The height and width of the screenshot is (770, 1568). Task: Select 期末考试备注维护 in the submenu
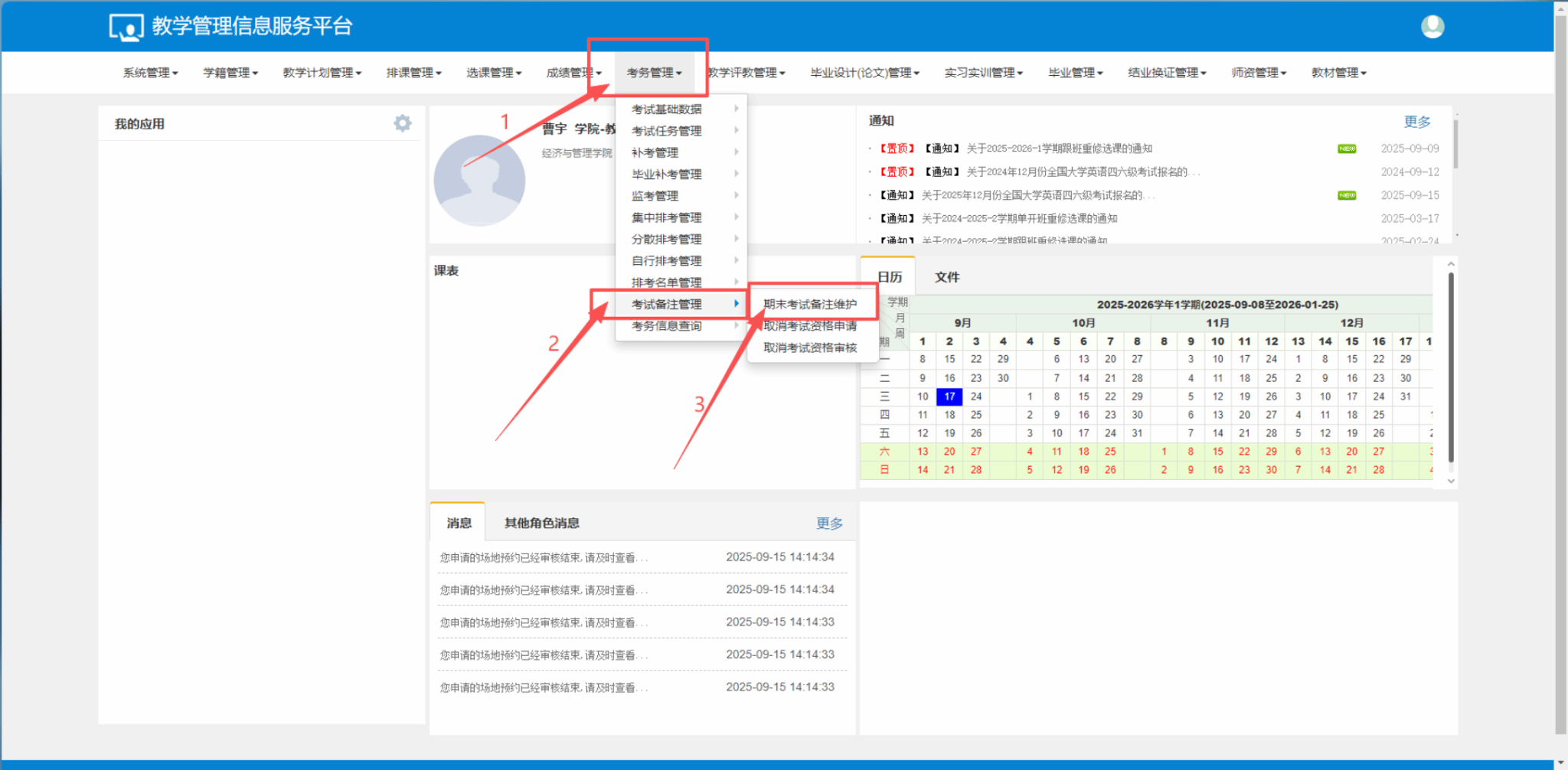(809, 304)
